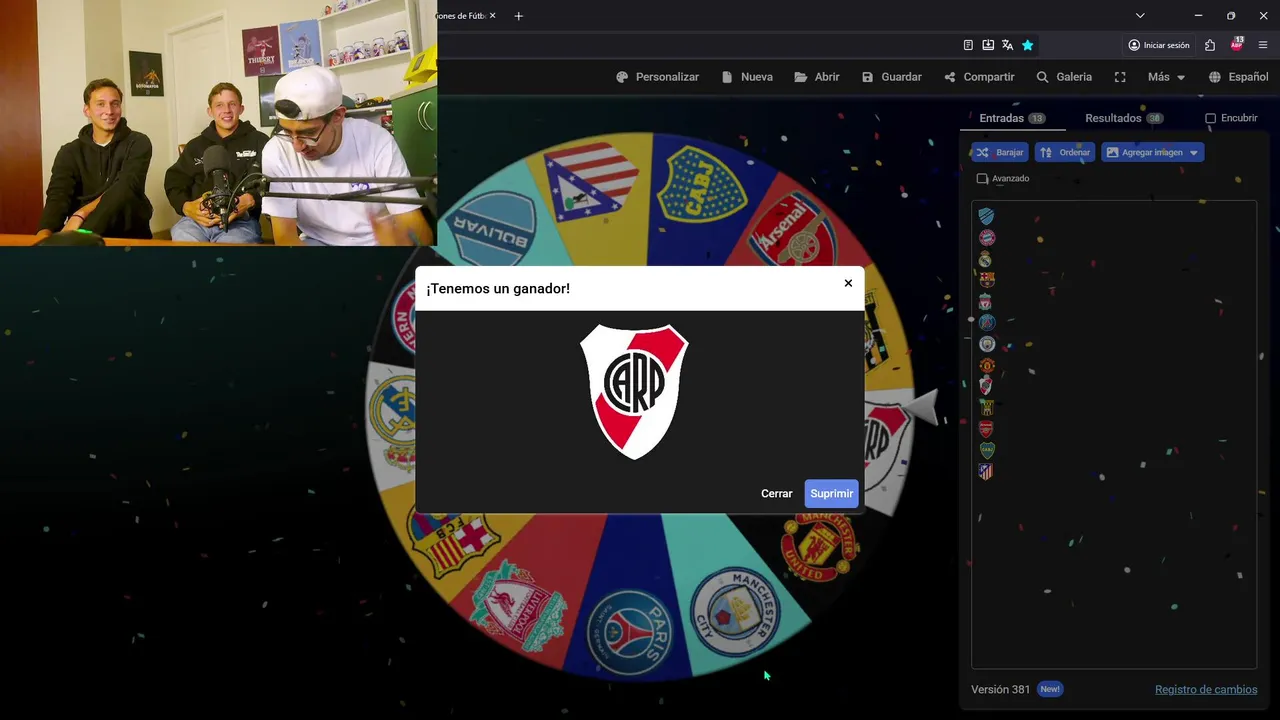Create a new wheel with Nueva

tap(747, 77)
